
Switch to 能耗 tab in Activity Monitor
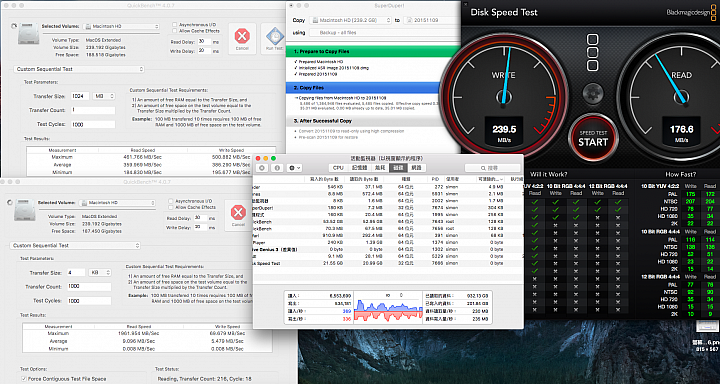tap(380, 168)
